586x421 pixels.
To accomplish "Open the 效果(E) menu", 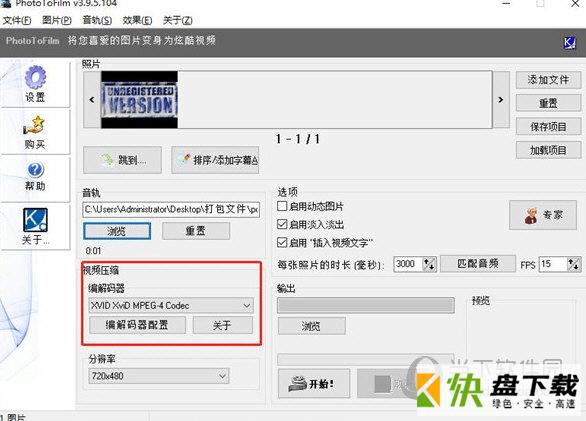I will [x=137, y=20].
